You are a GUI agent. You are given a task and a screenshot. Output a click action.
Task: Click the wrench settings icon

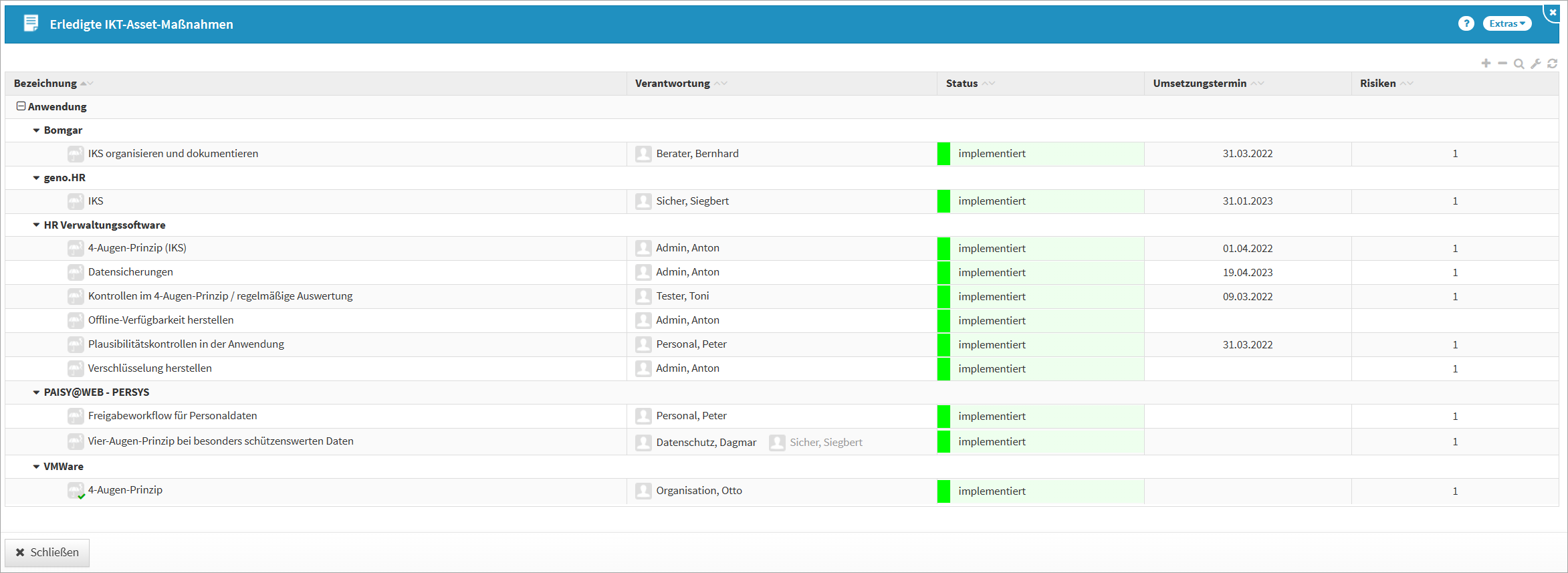pyautogui.click(x=1536, y=64)
